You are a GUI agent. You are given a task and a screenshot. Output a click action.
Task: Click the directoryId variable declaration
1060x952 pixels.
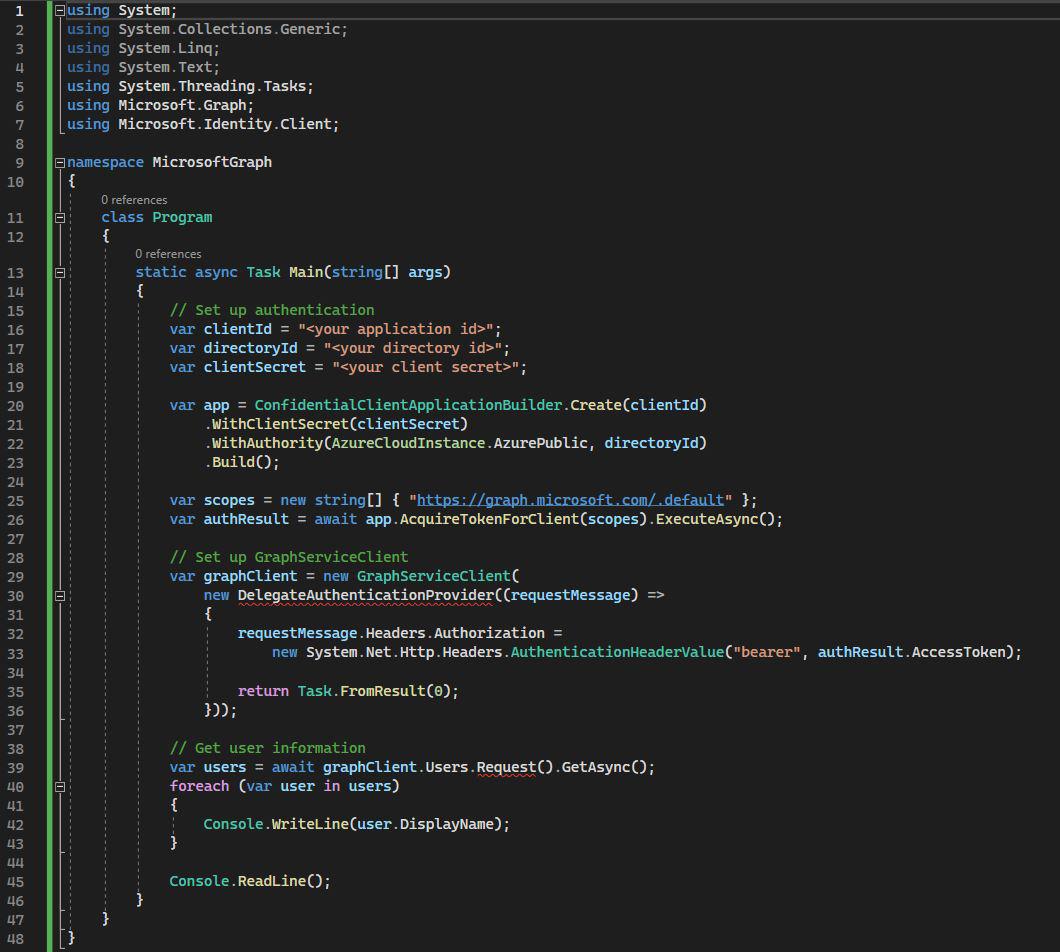(250, 348)
